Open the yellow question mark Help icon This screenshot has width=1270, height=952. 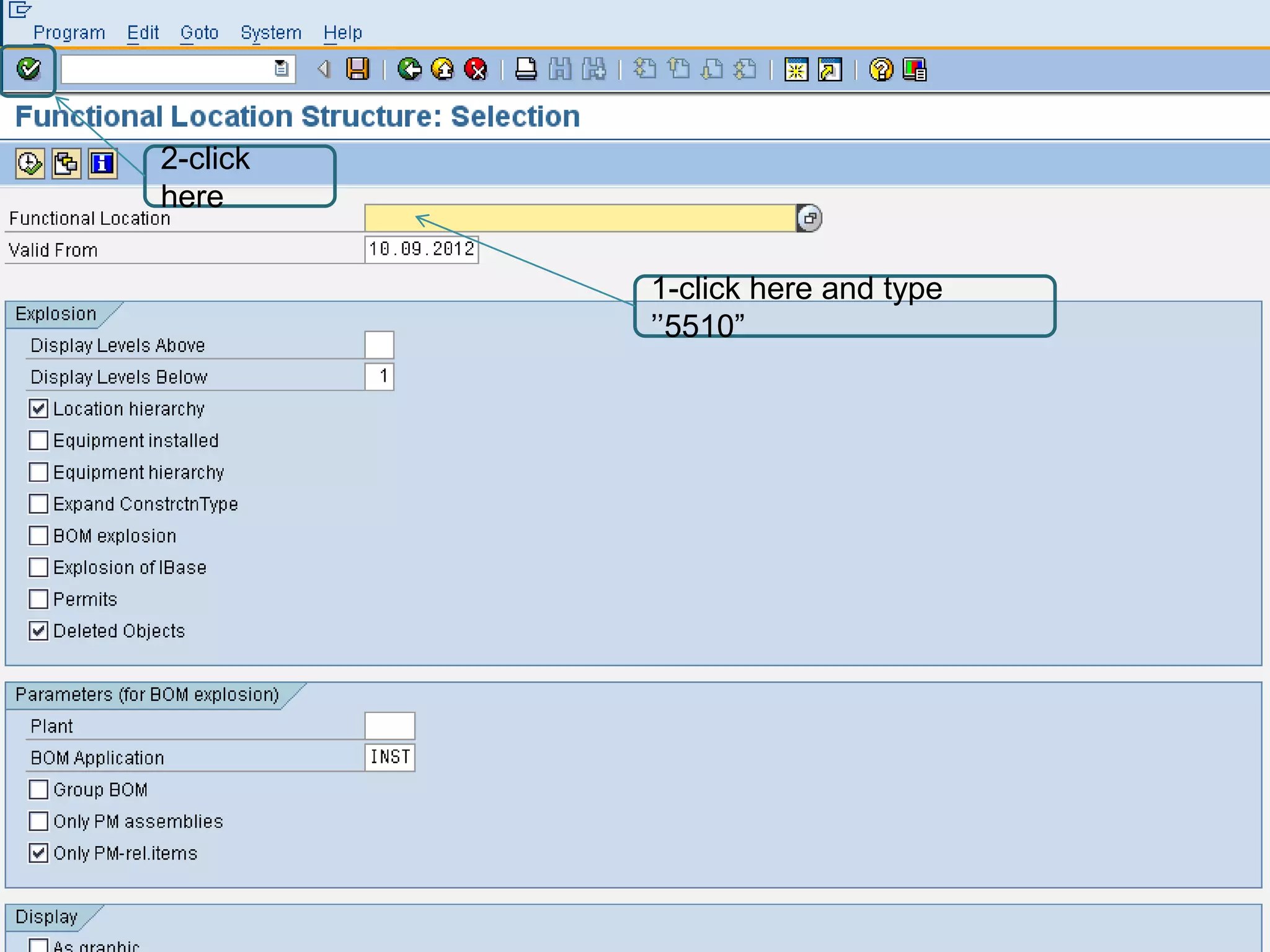click(881, 69)
